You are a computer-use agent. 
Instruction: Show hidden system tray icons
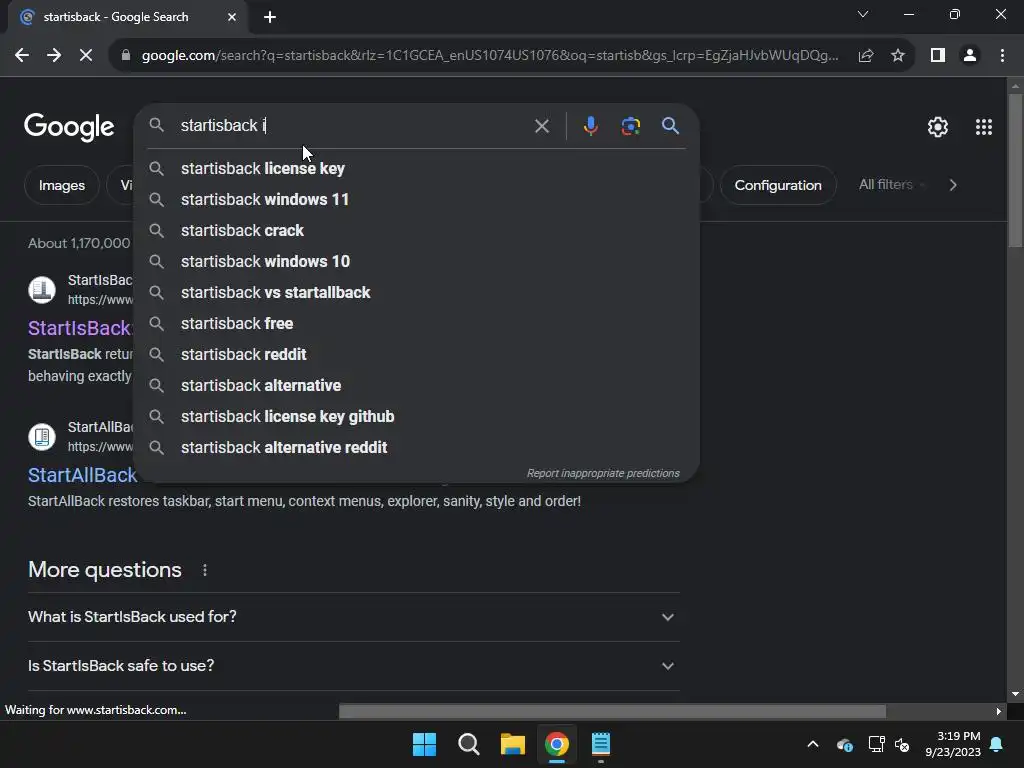point(813,744)
